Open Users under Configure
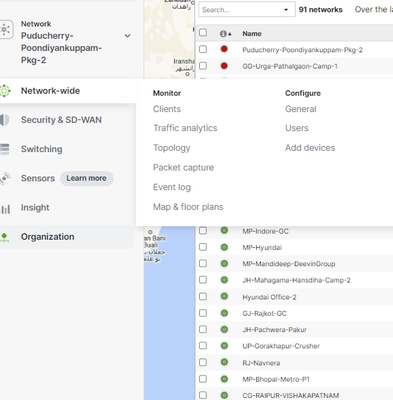Viewport: 393px width, 400px height. (x=297, y=128)
